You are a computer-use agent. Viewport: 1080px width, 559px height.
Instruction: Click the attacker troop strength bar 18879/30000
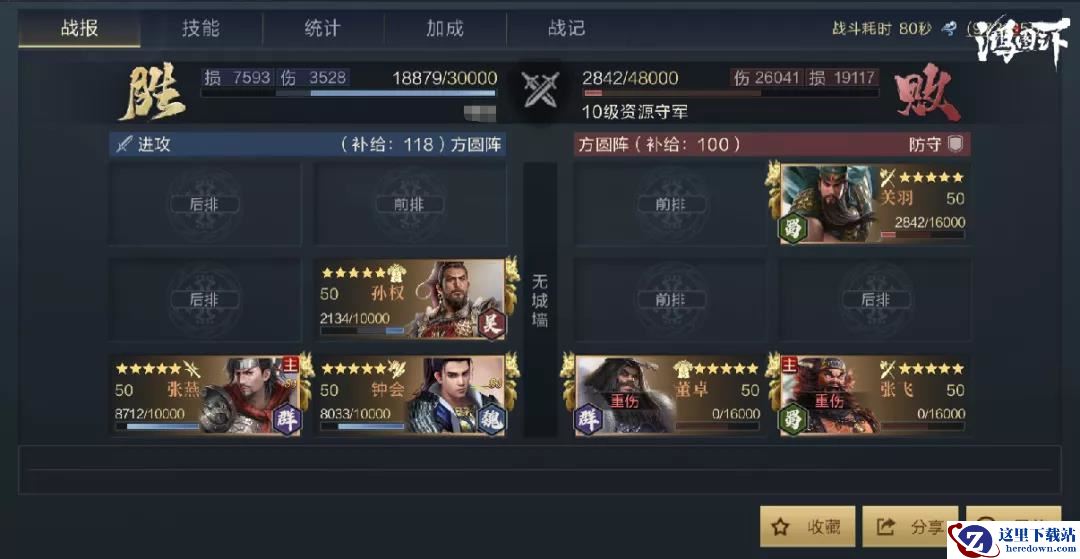click(x=349, y=92)
